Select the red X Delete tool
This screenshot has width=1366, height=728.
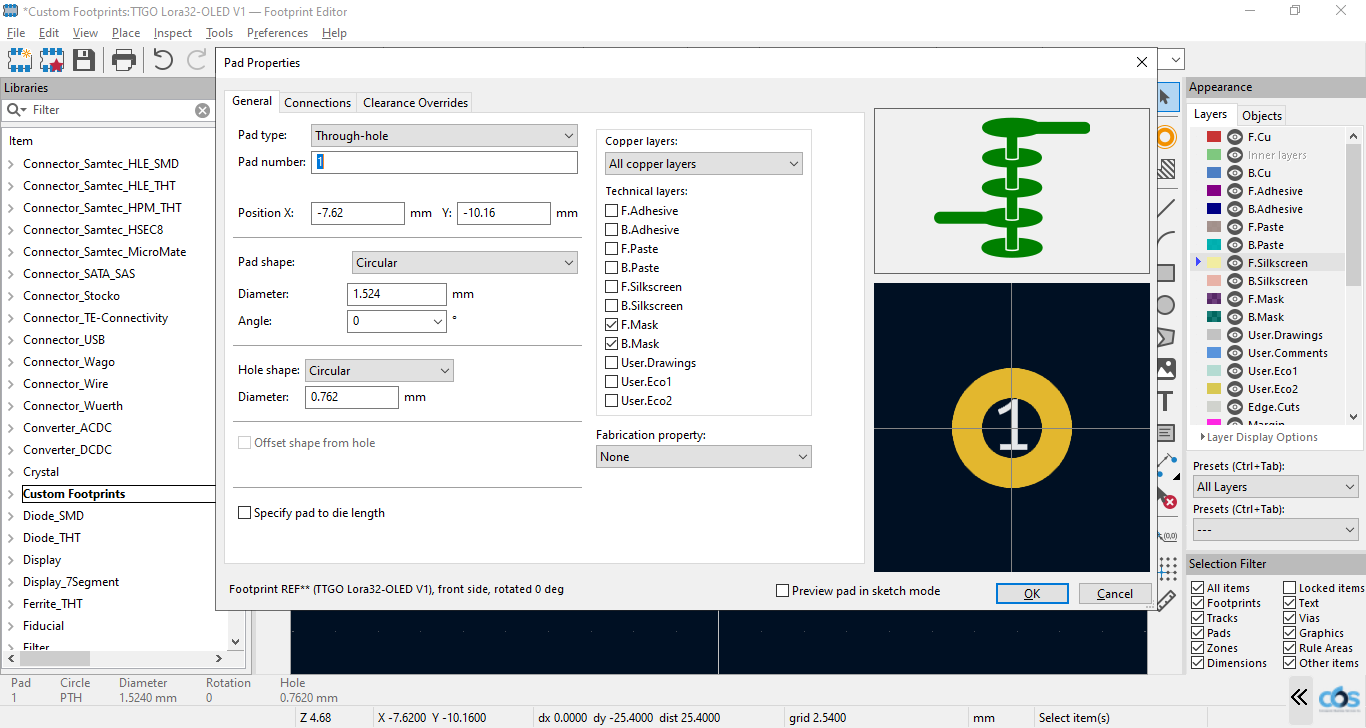(x=1166, y=497)
